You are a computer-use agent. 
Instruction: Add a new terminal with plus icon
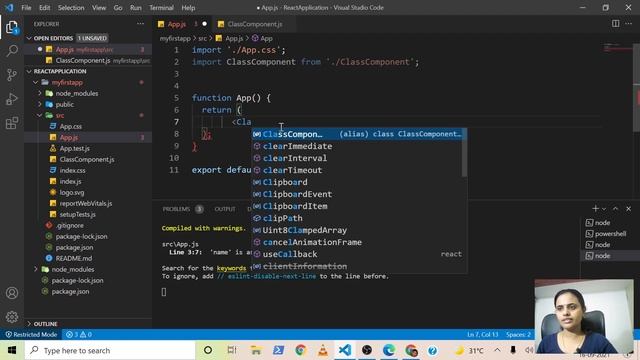[x=595, y=209]
